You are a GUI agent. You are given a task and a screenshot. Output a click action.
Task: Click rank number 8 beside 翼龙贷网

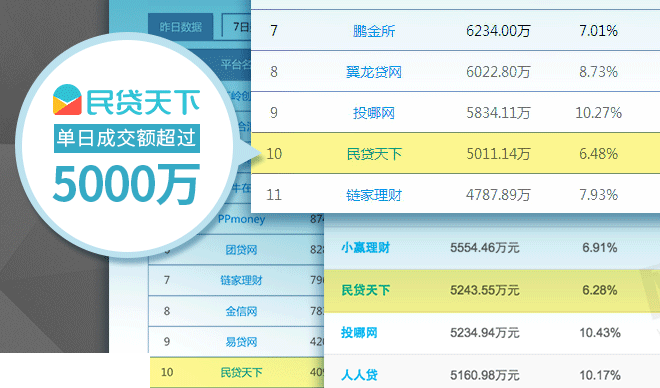(x=274, y=72)
